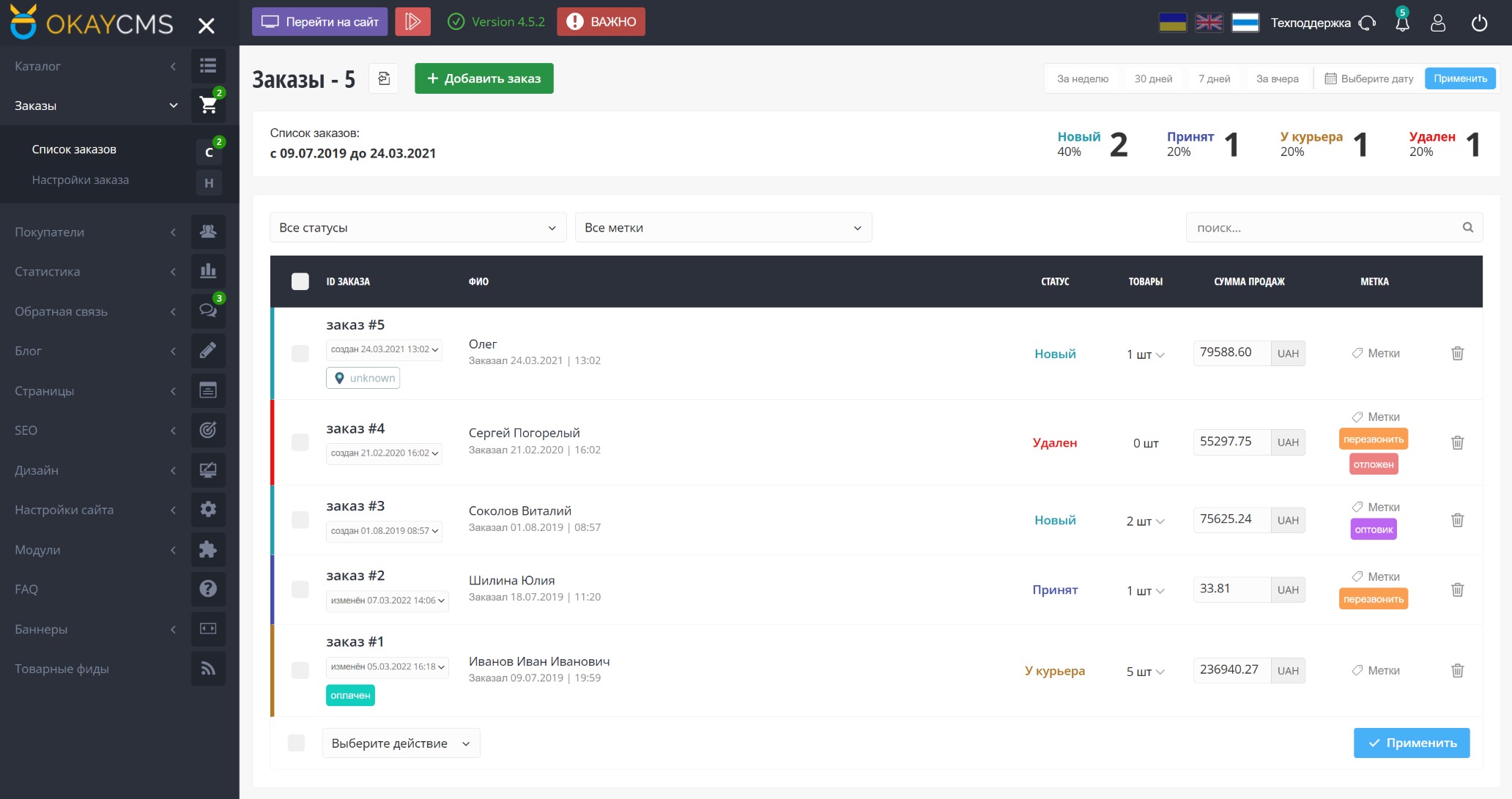Open the Modules puzzle piece icon
1512x799 pixels.
(208, 549)
